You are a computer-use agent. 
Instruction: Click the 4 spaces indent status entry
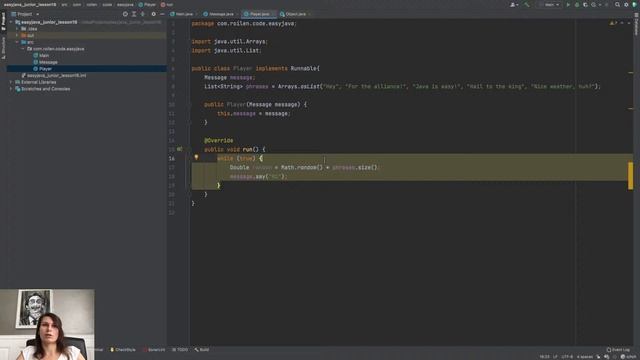[584, 357]
